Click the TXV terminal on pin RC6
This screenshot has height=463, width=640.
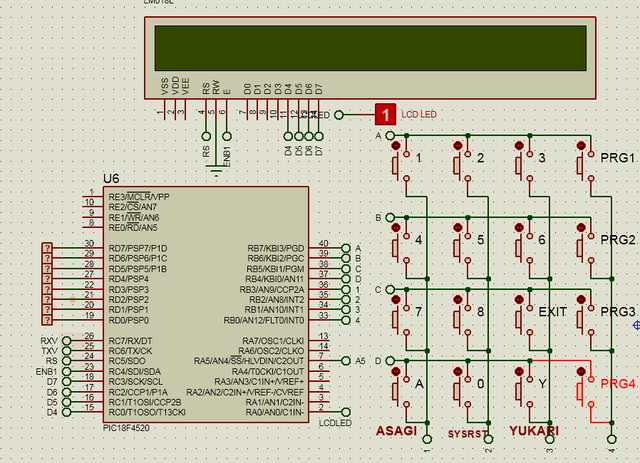[66, 351]
